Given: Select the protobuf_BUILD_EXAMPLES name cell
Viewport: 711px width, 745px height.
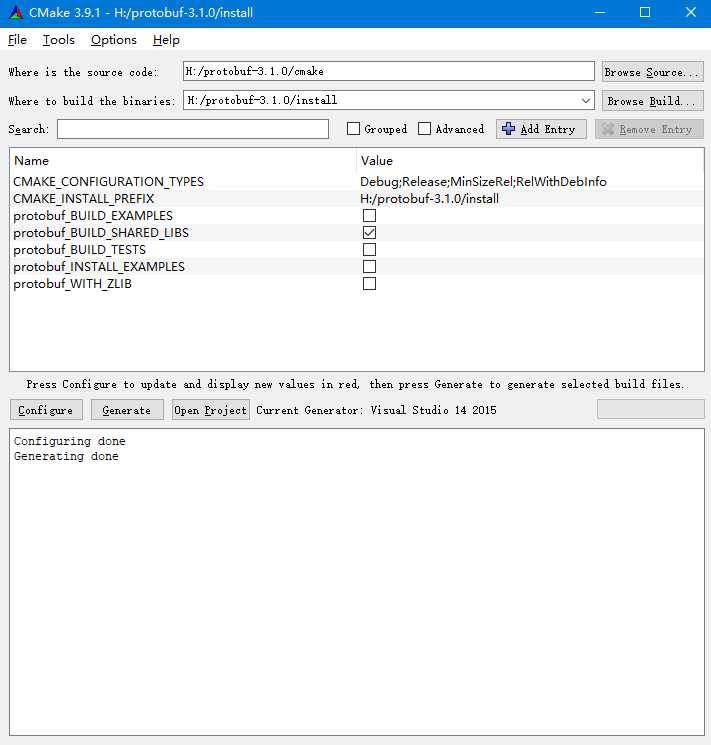Looking at the screenshot, I should [93, 216].
